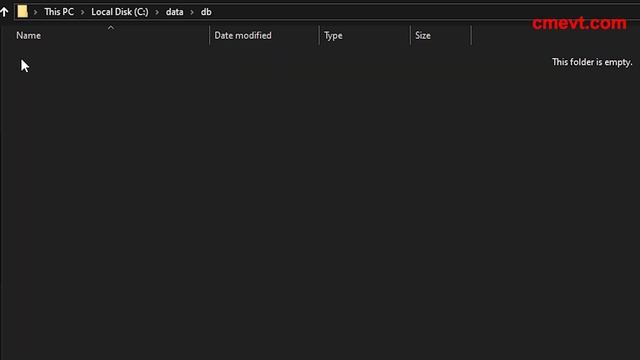Viewport: 640px width, 360px height.
Task: Expand chevron between data and db
Action: (x=192, y=12)
